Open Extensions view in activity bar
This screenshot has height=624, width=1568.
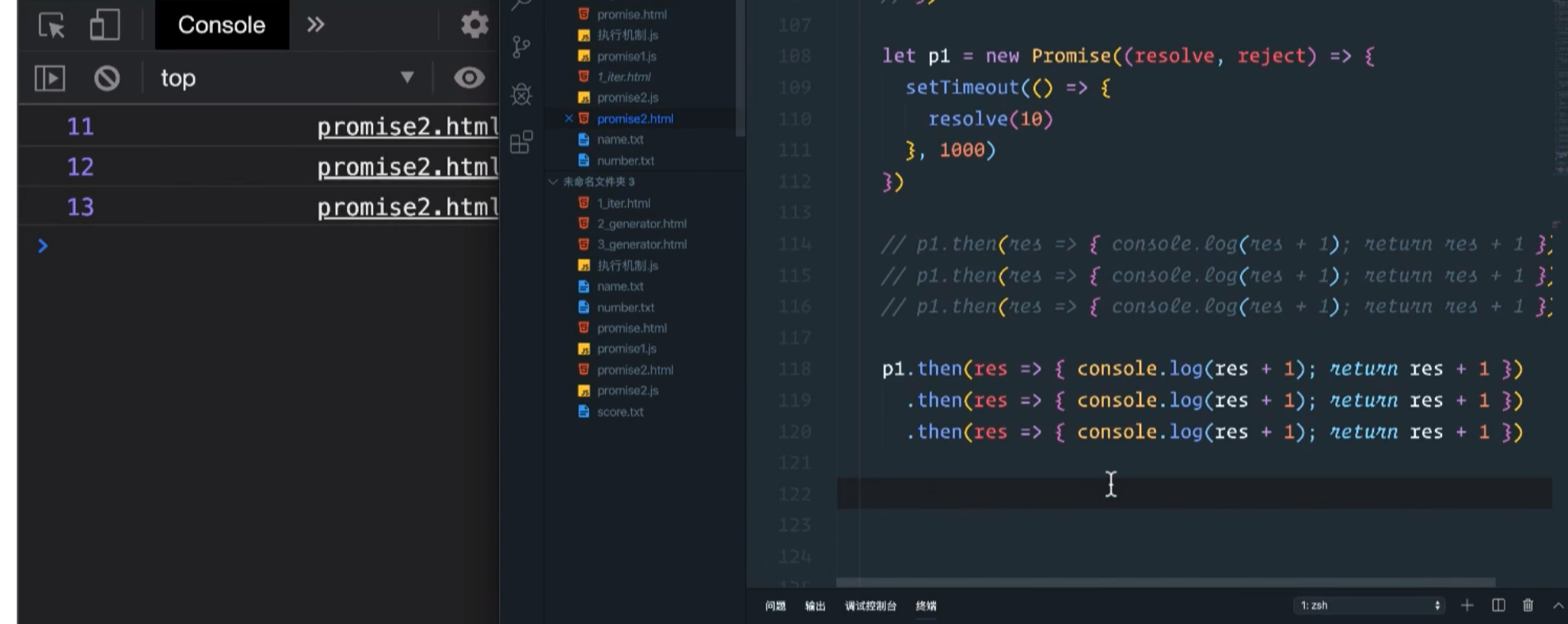click(x=521, y=142)
